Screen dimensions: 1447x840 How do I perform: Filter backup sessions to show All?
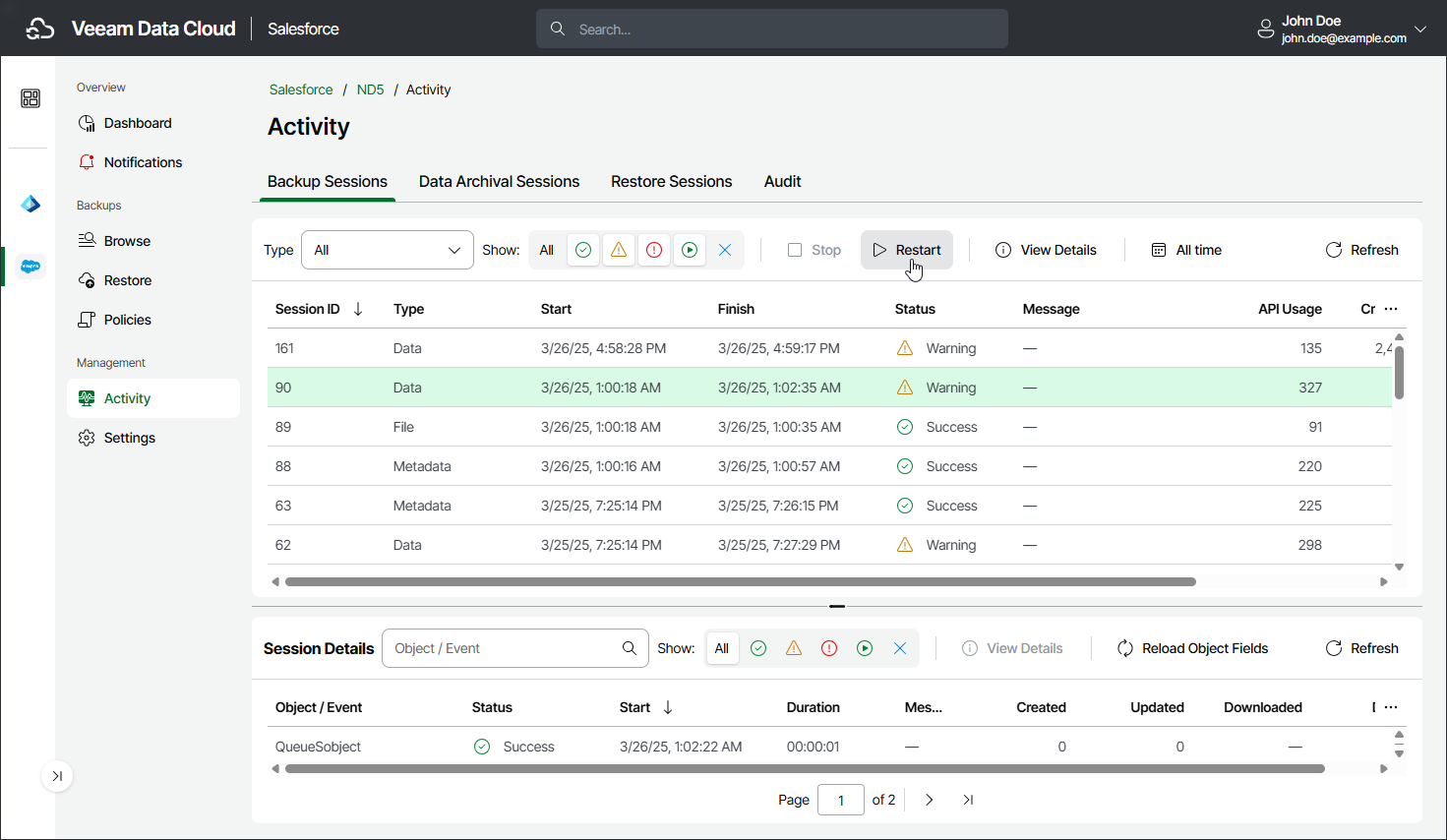(547, 250)
